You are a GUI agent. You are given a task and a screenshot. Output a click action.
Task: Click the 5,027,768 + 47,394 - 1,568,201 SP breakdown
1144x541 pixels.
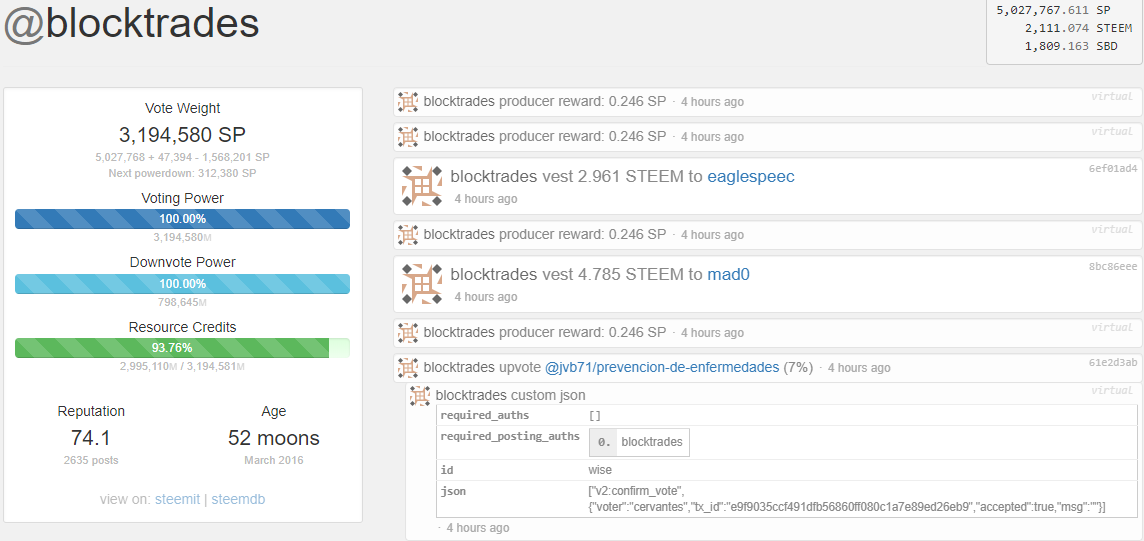(182, 157)
